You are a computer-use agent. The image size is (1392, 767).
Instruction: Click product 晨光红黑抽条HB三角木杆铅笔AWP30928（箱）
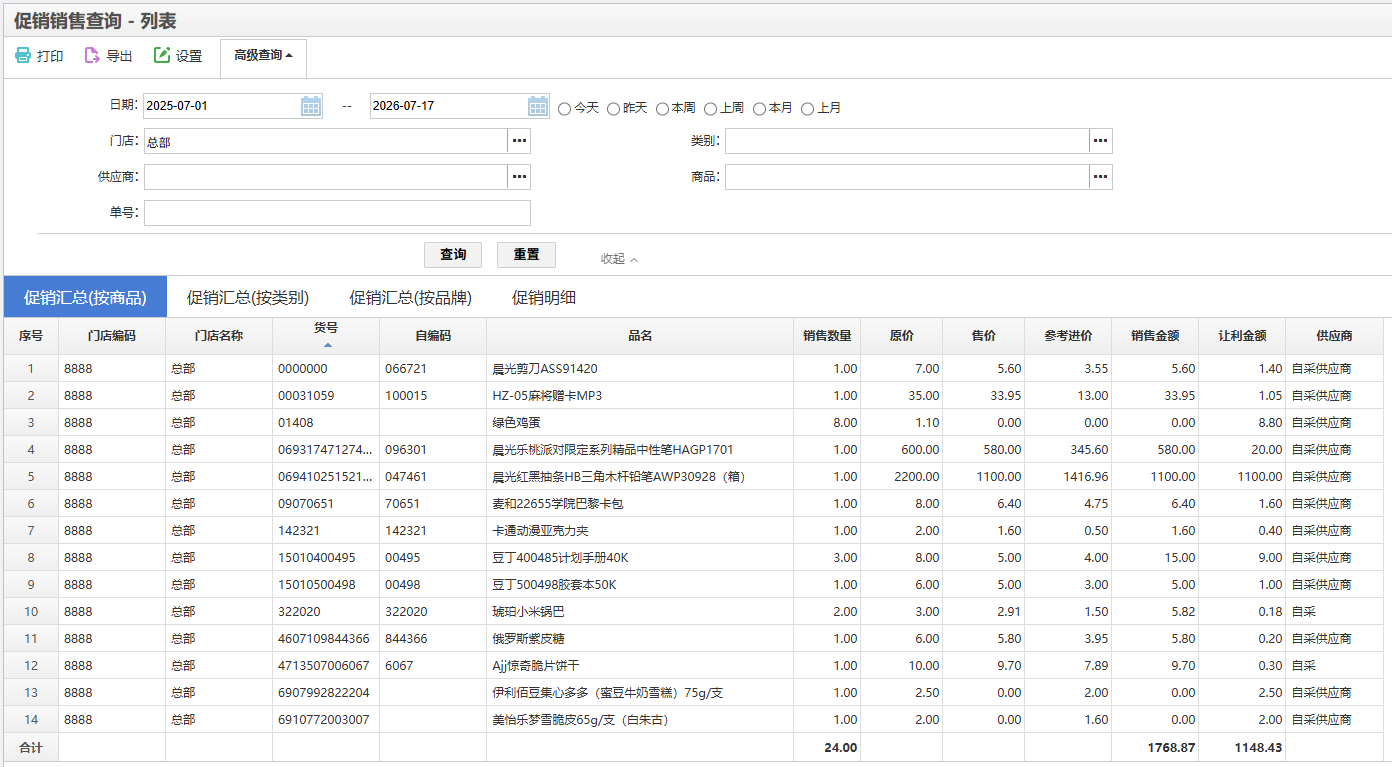pos(618,477)
